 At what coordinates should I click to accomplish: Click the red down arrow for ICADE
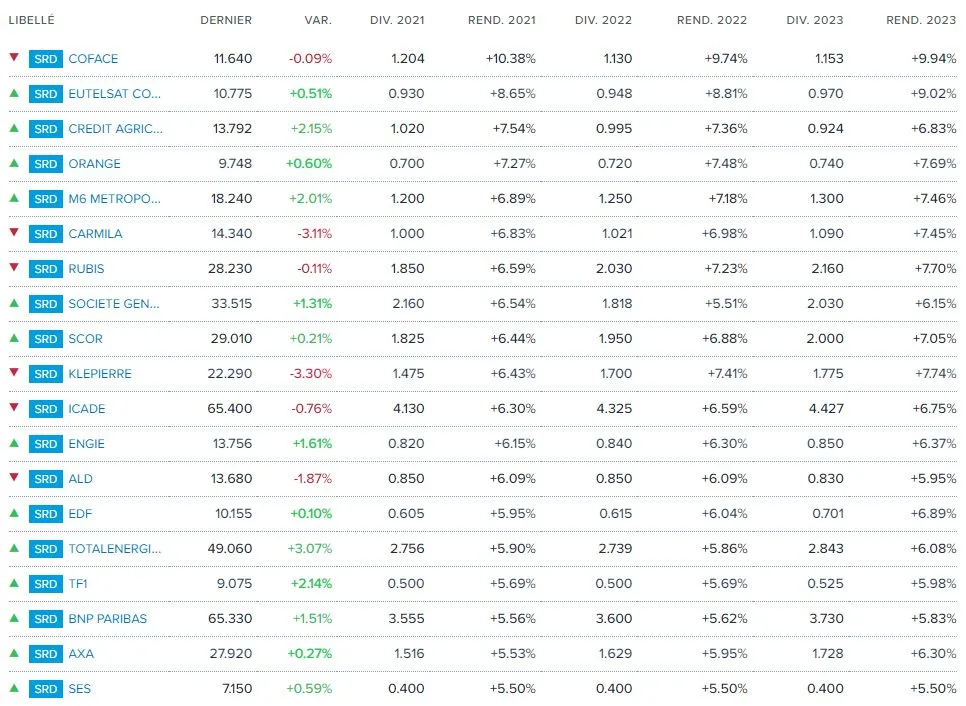click(x=14, y=408)
